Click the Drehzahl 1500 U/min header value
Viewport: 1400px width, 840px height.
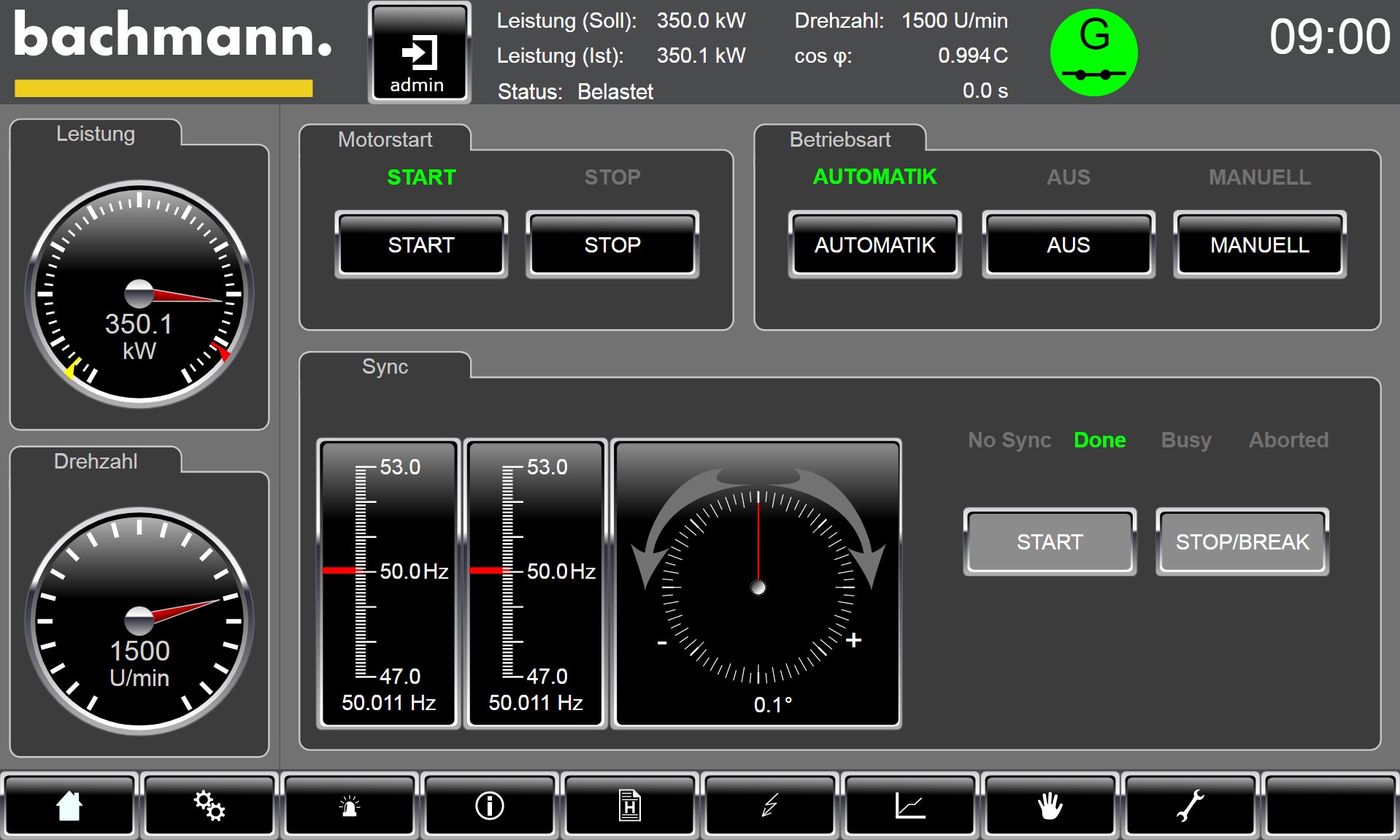[x=955, y=20]
